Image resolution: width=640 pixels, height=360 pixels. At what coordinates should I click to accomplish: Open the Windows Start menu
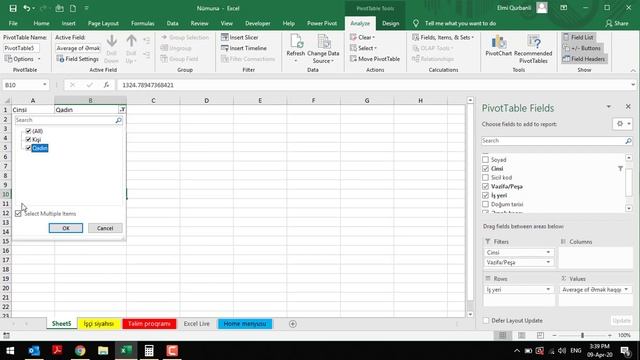pos(10,351)
